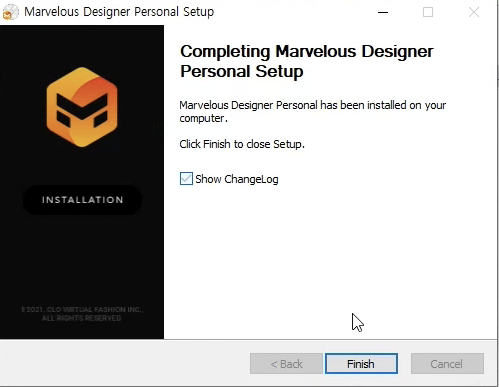Screen dimensions: 499x387
Task: Click the Finish button
Action: [361, 363]
